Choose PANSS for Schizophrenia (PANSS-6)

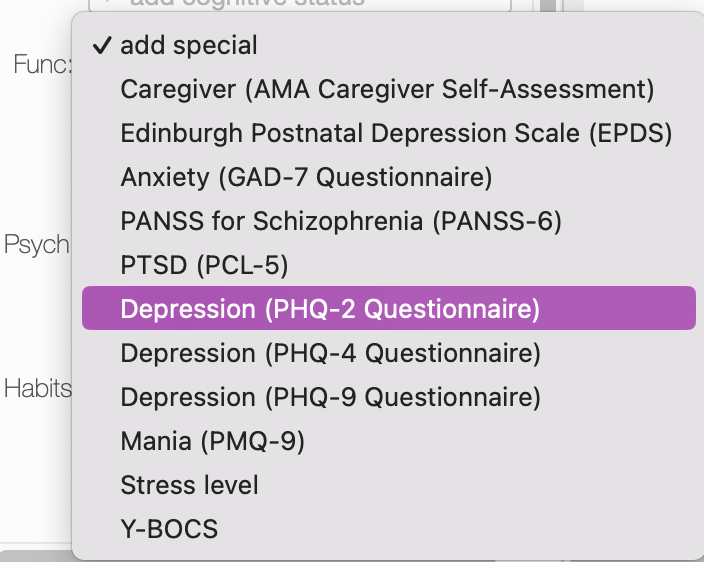341,221
